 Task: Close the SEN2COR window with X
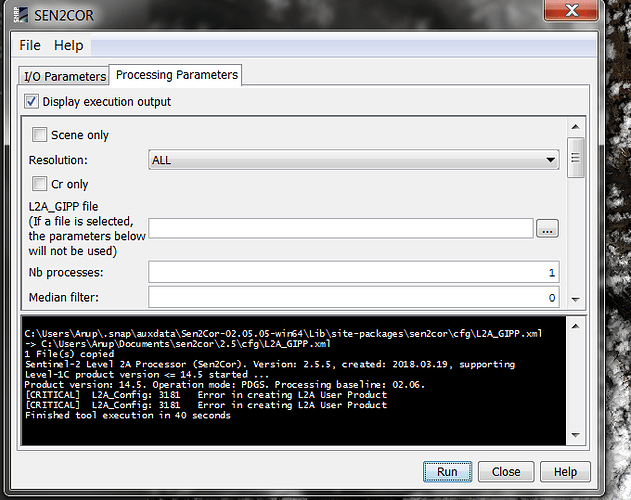pyautogui.click(x=571, y=10)
